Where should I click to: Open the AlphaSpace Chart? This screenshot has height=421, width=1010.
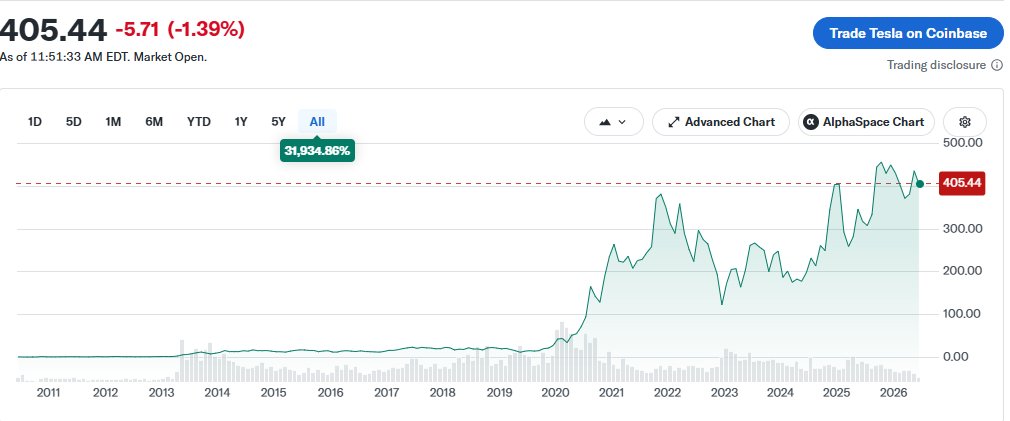866,122
